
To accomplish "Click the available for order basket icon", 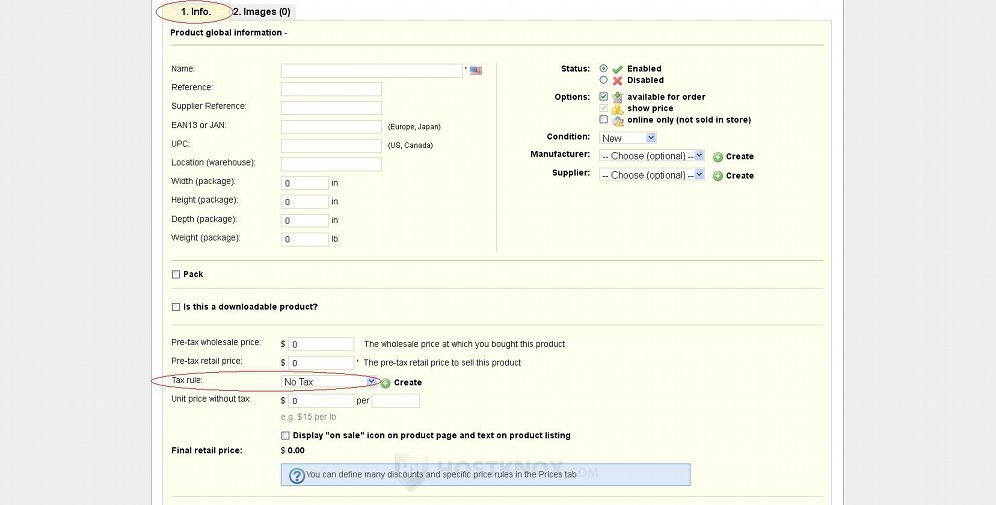I will click(617, 97).
